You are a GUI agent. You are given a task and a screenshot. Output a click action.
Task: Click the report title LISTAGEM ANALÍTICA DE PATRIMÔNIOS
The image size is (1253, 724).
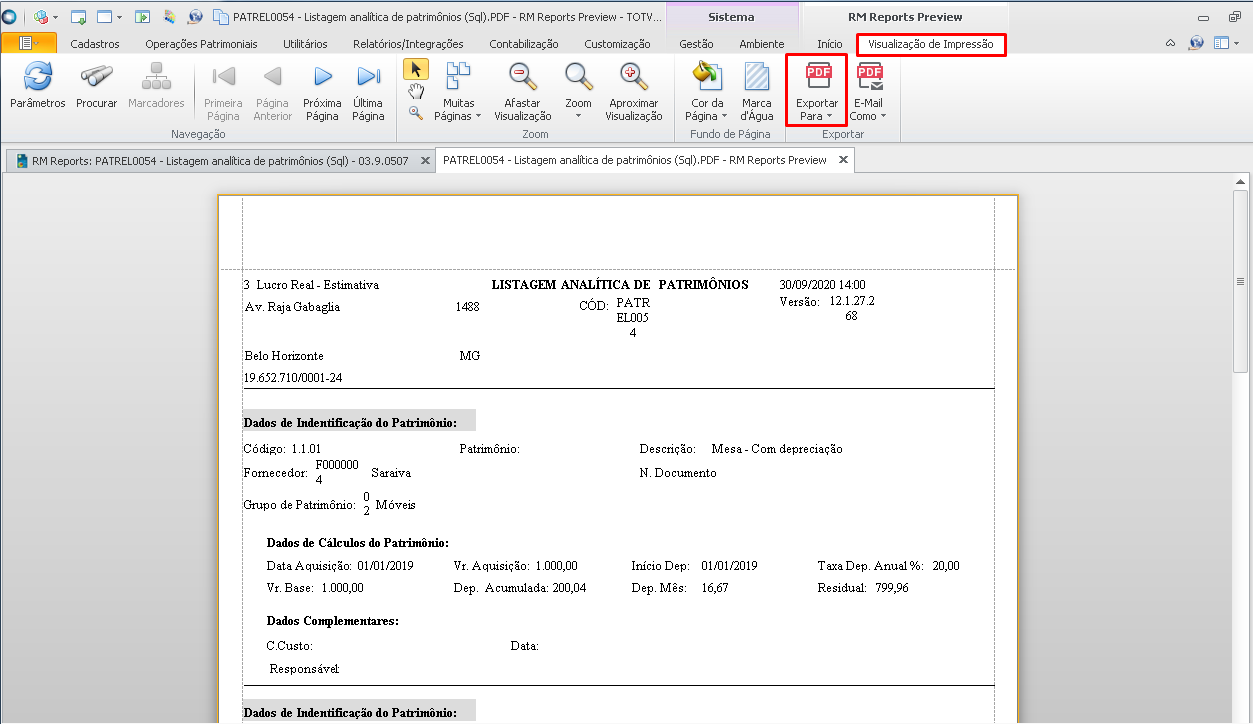point(620,285)
